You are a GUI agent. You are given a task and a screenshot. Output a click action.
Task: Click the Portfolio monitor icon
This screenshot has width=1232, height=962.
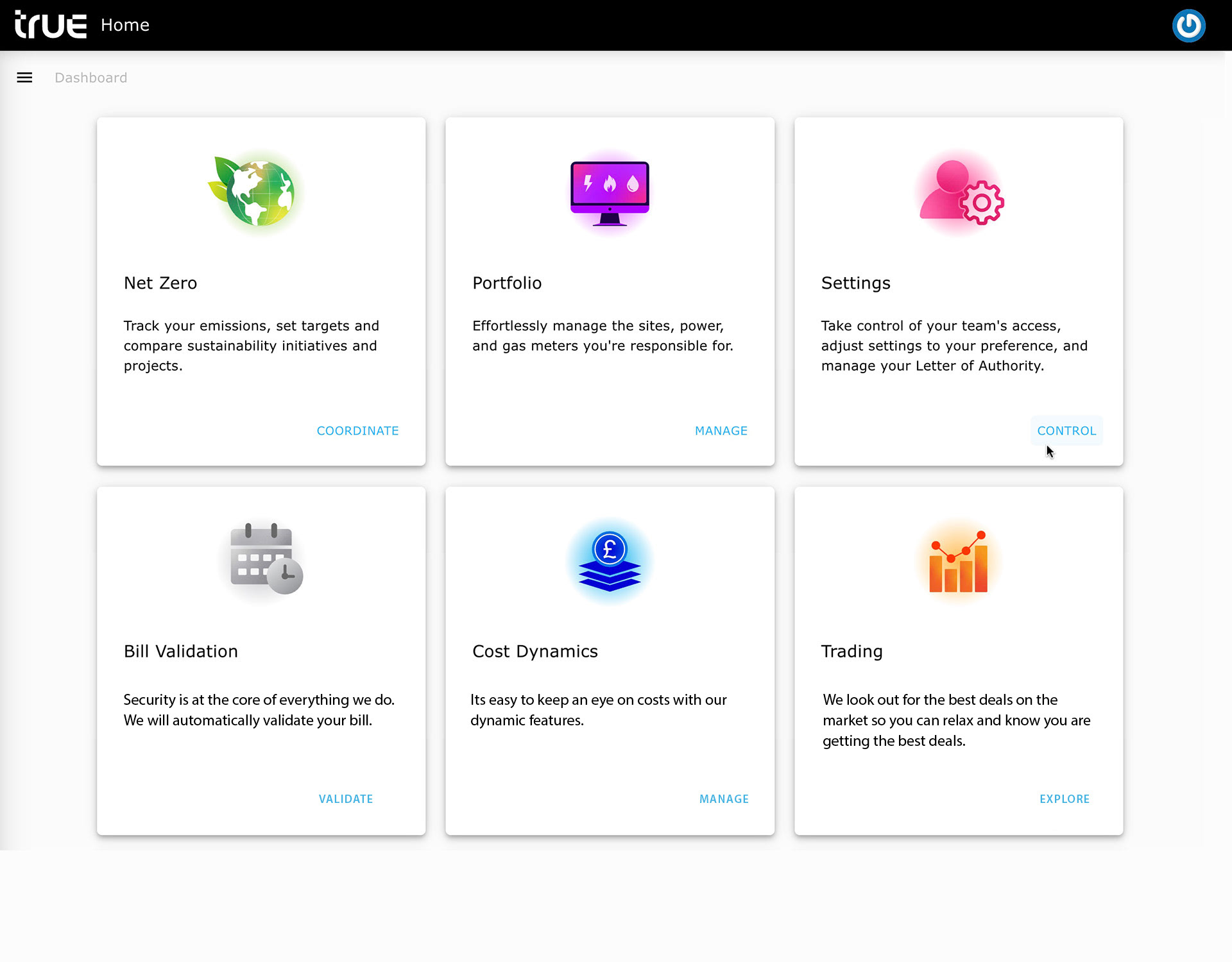click(x=610, y=192)
